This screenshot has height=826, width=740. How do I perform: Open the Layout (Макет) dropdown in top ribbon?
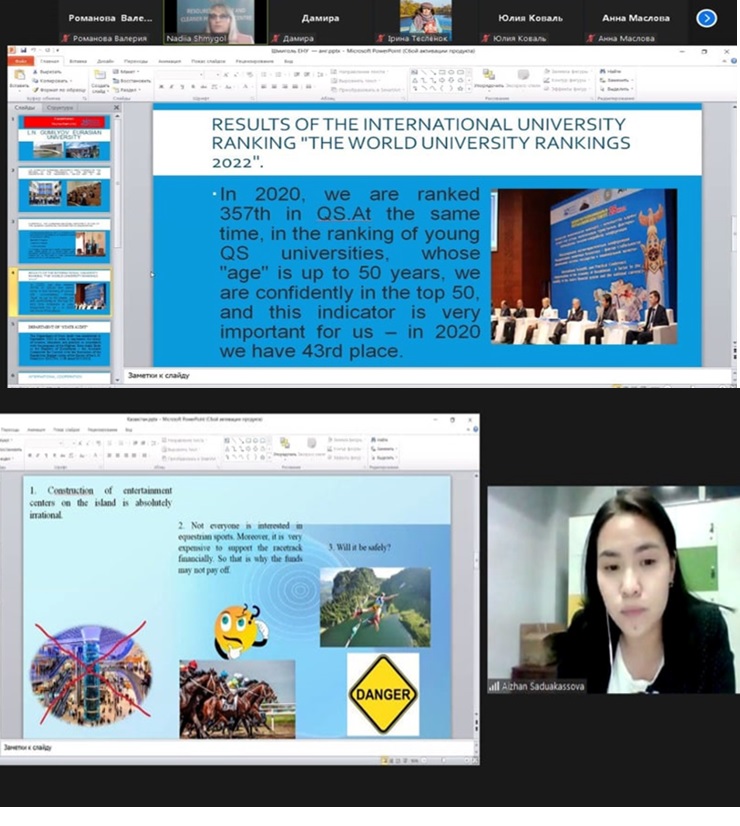[x=128, y=71]
